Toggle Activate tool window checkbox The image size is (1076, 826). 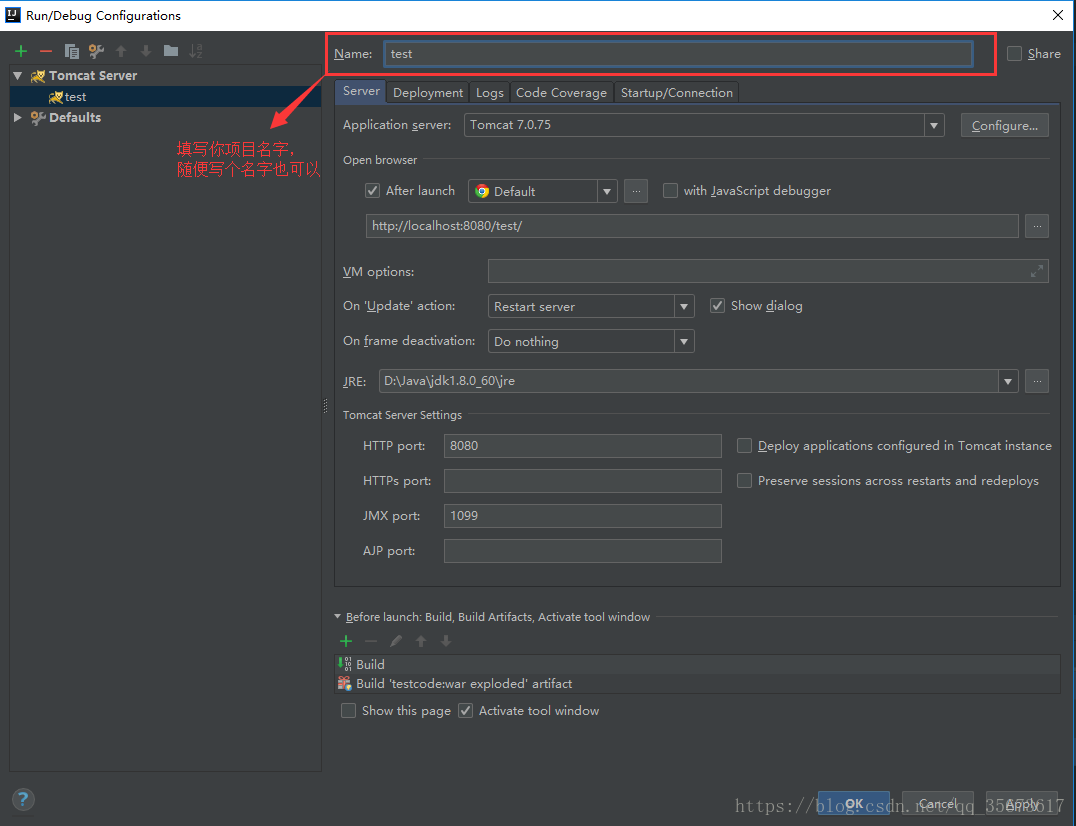[x=465, y=711]
